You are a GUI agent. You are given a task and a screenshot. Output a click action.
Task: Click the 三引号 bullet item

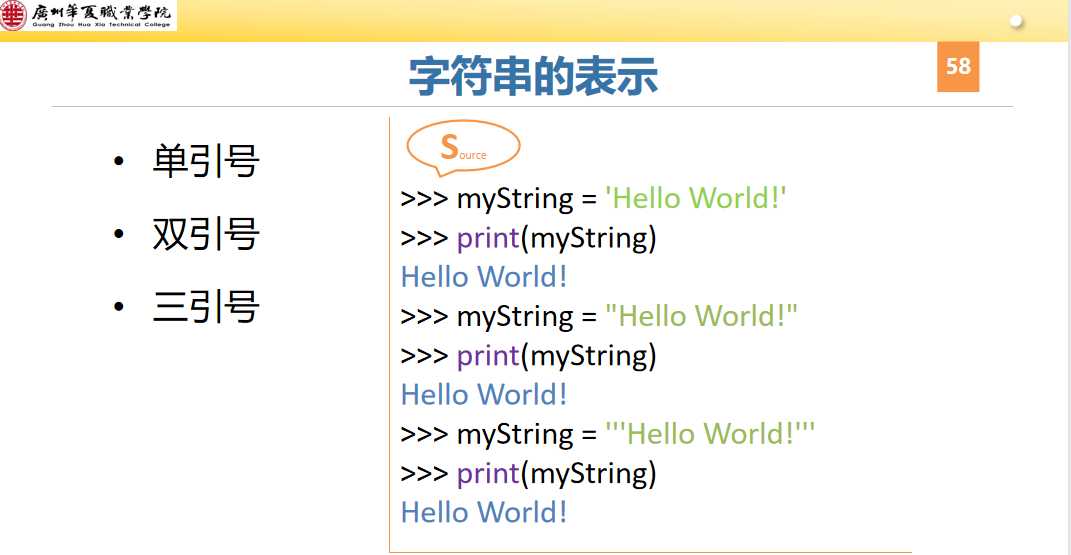coord(206,307)
